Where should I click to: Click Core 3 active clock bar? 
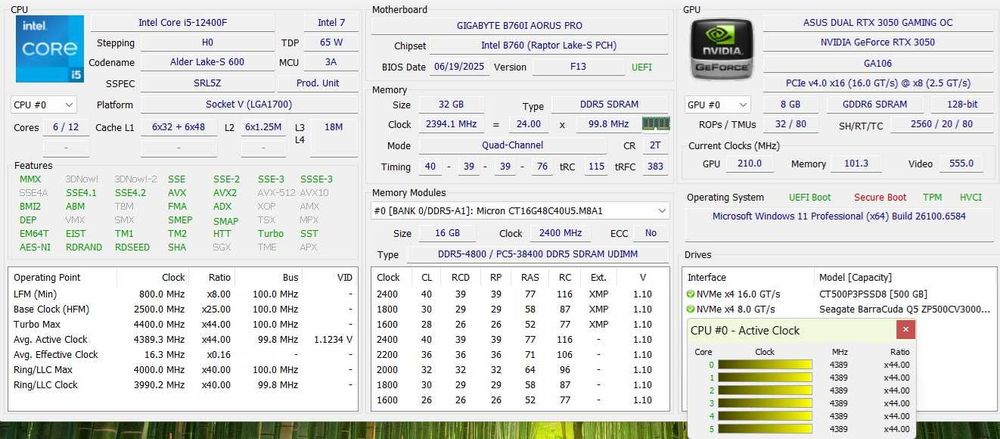(765, 403)
